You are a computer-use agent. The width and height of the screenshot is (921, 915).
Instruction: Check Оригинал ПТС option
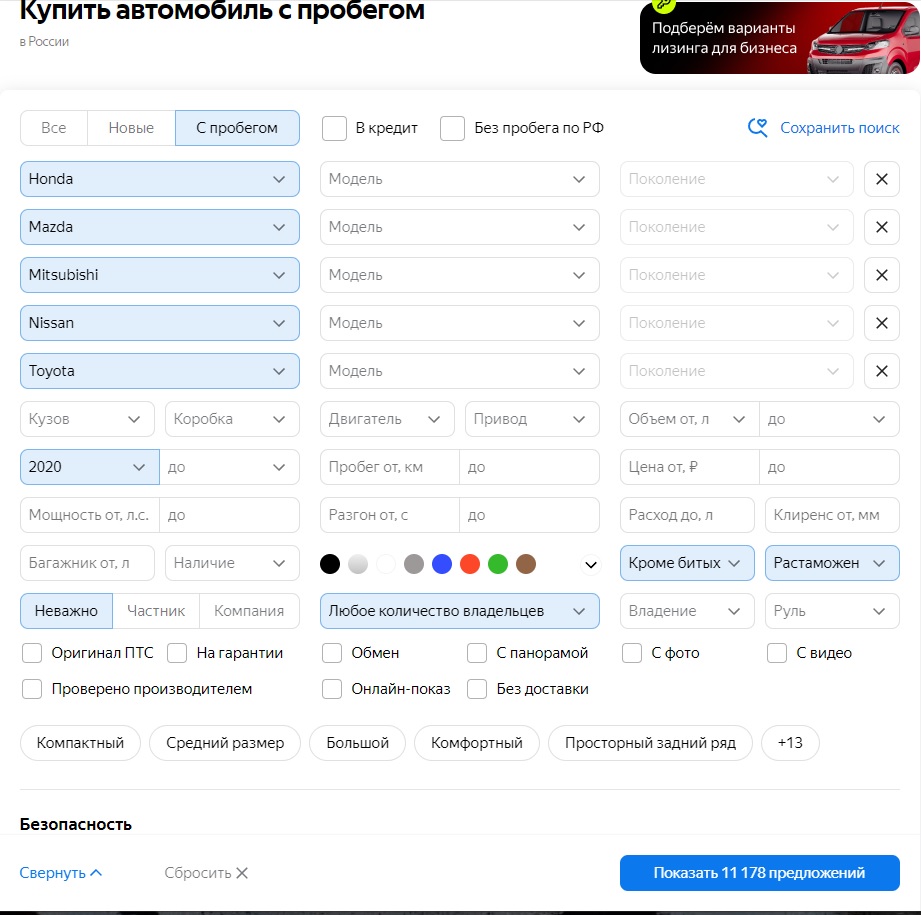(x=32, y=652)
